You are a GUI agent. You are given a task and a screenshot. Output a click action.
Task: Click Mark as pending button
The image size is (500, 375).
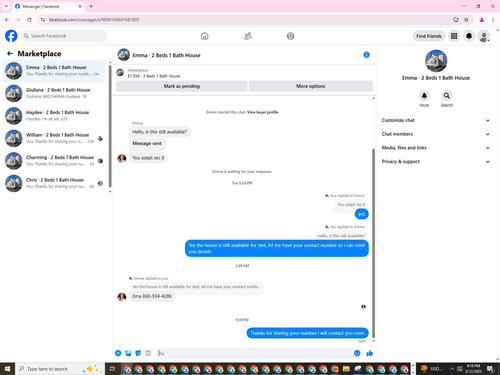pos(182,86)
